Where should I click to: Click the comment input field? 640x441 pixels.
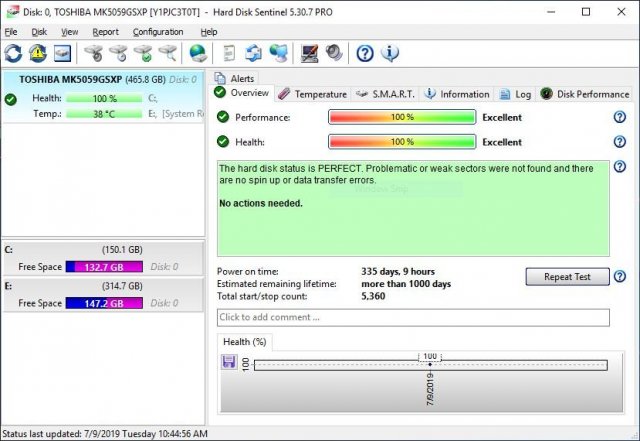click(x=412, y=317)
